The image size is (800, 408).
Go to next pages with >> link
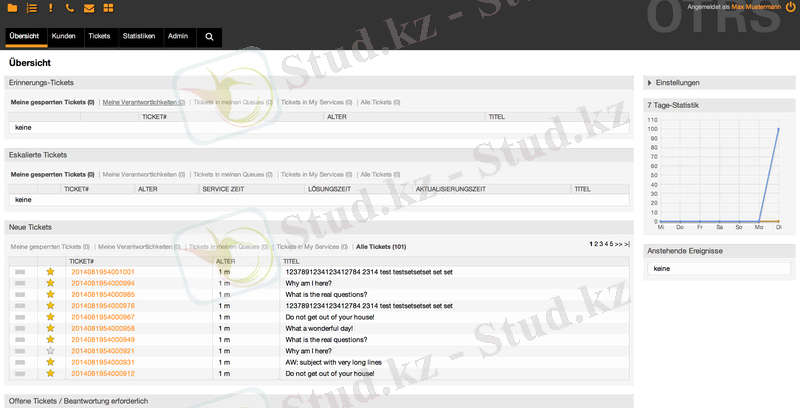click(x=618, y=244)
